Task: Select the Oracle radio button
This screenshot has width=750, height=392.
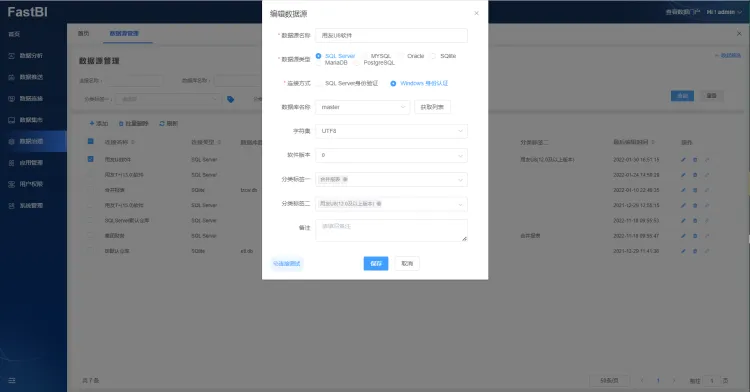Action: click(401, 56)
